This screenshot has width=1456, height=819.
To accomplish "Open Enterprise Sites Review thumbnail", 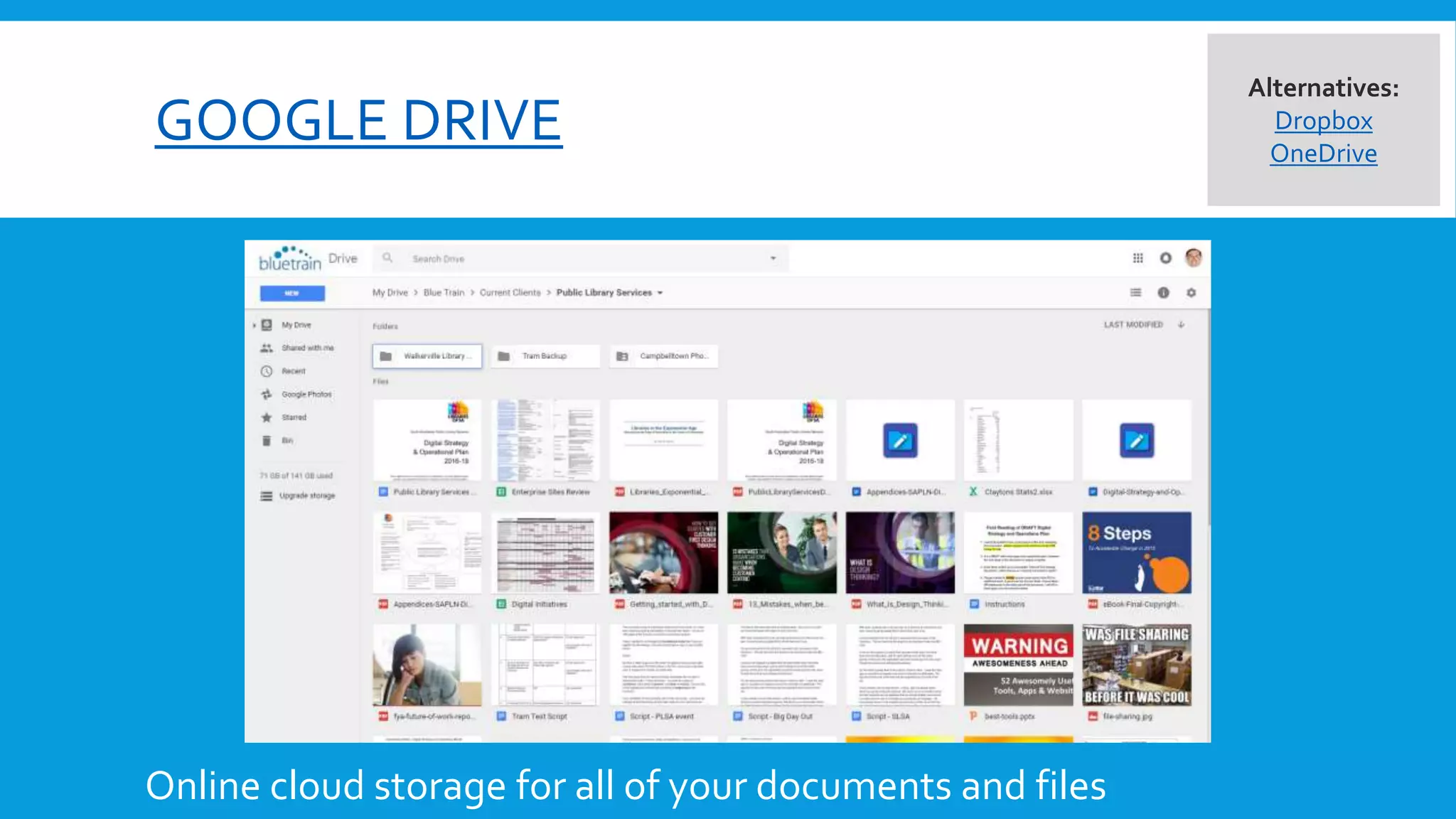I will [x=545, y=441].
